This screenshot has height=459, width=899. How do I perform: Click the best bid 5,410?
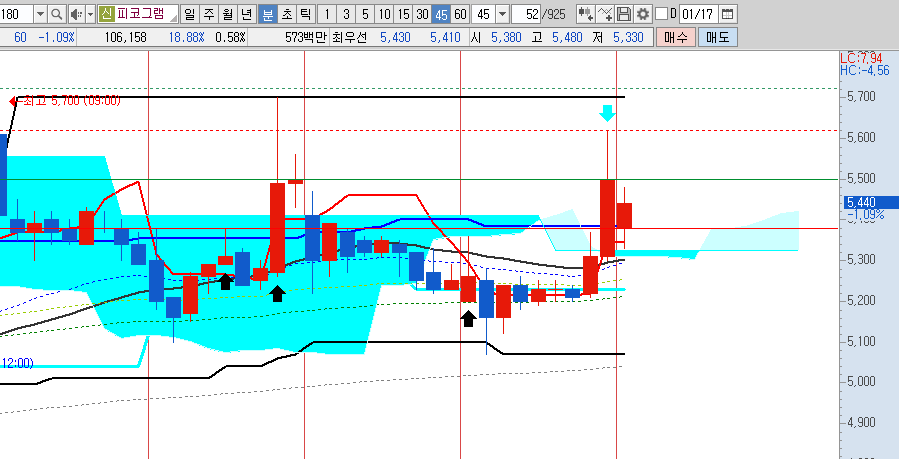[x=445, y=38]
